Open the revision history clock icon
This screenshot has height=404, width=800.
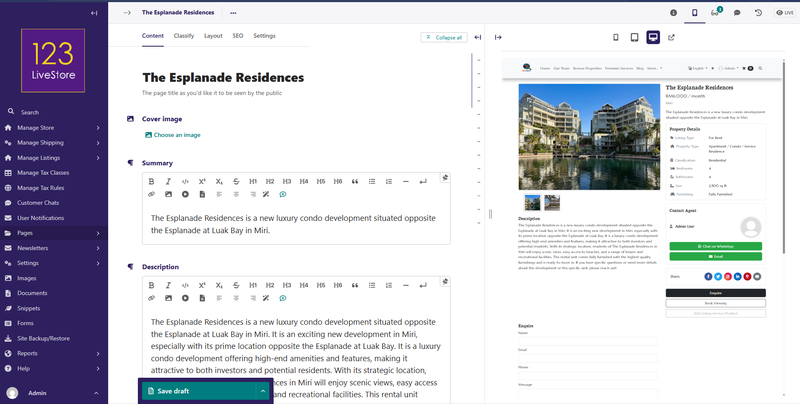pos(758,13)
